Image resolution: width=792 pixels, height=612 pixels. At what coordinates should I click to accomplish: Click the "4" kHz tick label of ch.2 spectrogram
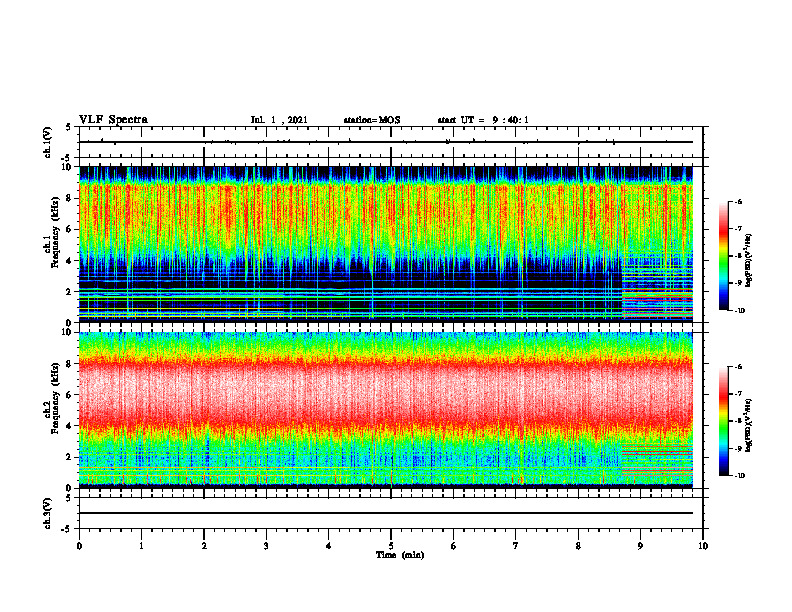(70, 426)
